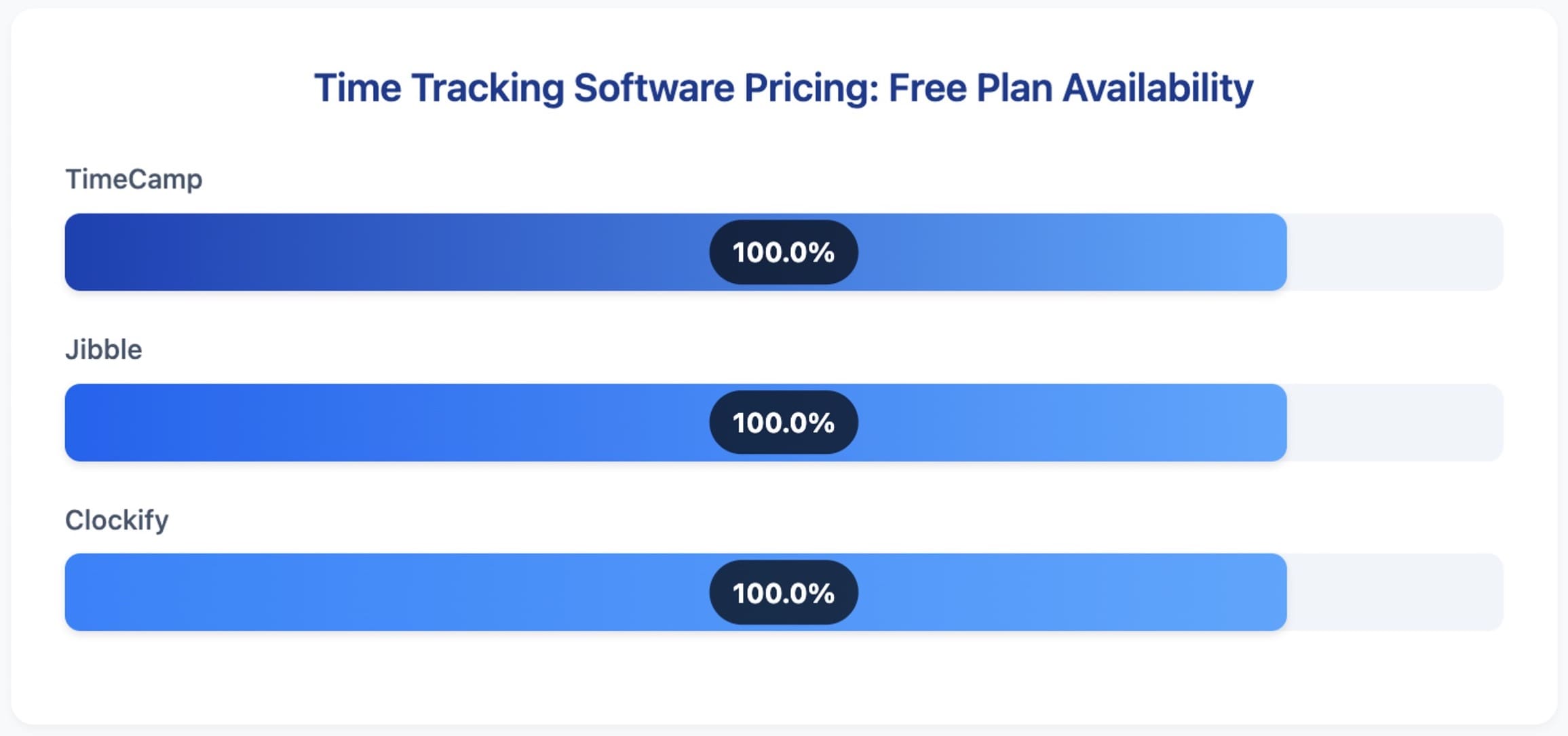
Task: Select the Jibble label
Action: (x=104, y=349)
